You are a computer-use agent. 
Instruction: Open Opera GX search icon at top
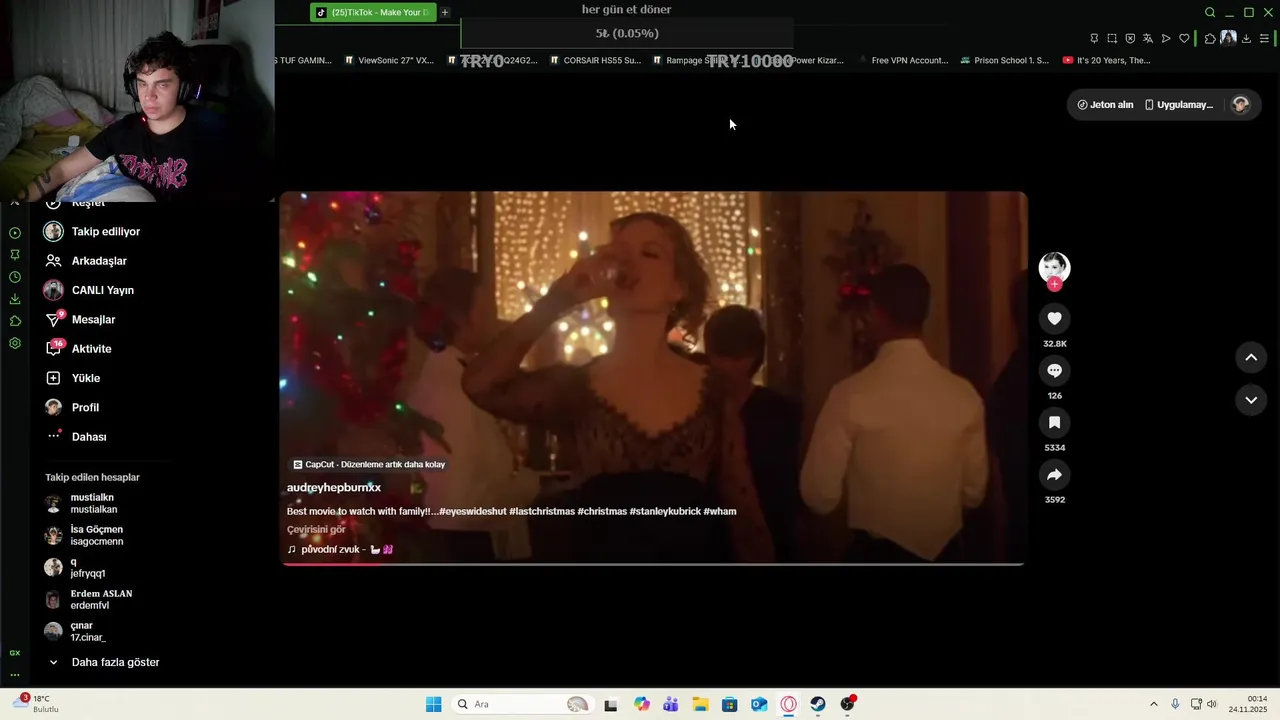pos(1210,12)
